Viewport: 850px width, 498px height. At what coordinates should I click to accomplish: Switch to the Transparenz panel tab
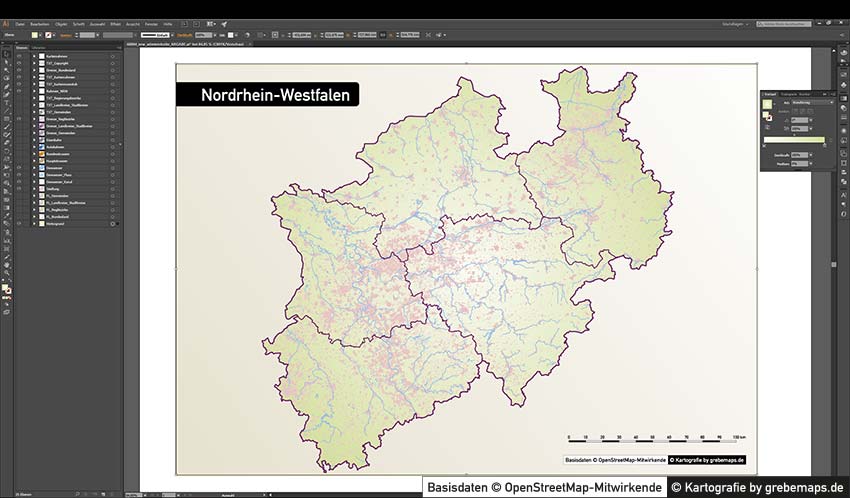[x=790, y=93]
